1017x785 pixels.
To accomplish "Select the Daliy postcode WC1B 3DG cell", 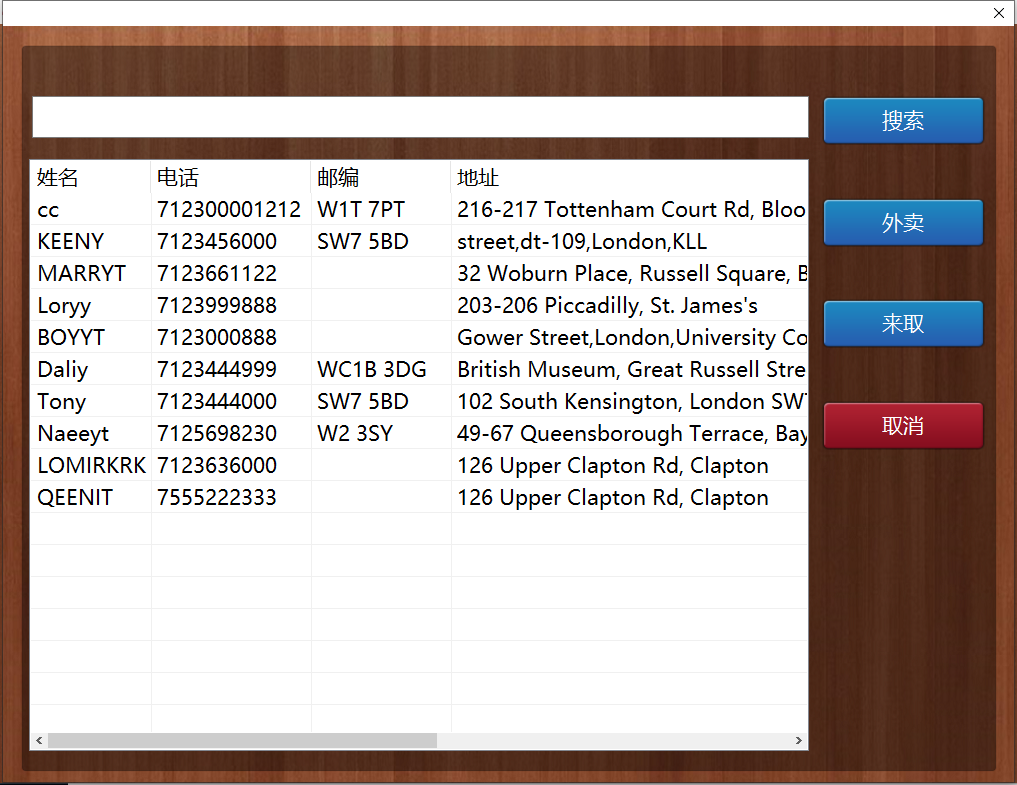I will click(371, 370).
